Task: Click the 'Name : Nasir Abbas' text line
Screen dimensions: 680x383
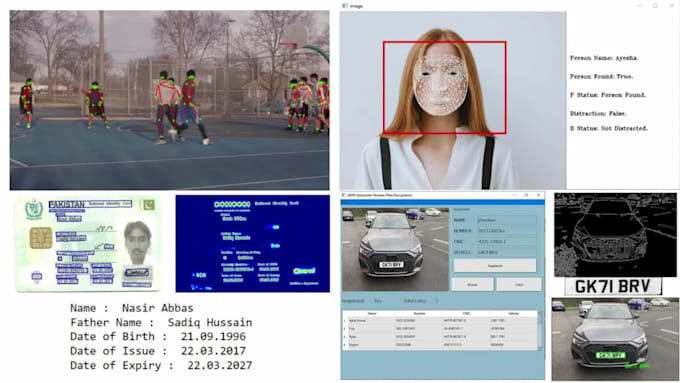Action: (x=132, y=308)
